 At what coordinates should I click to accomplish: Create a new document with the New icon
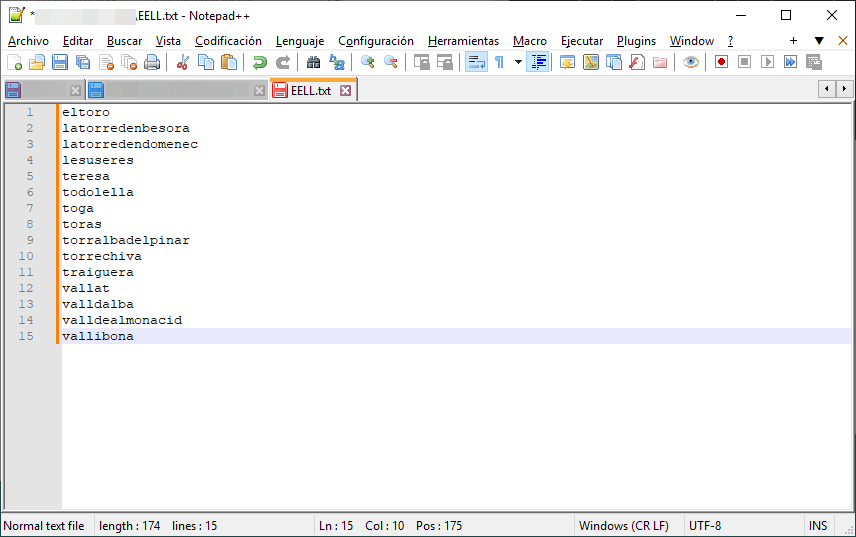14,62
